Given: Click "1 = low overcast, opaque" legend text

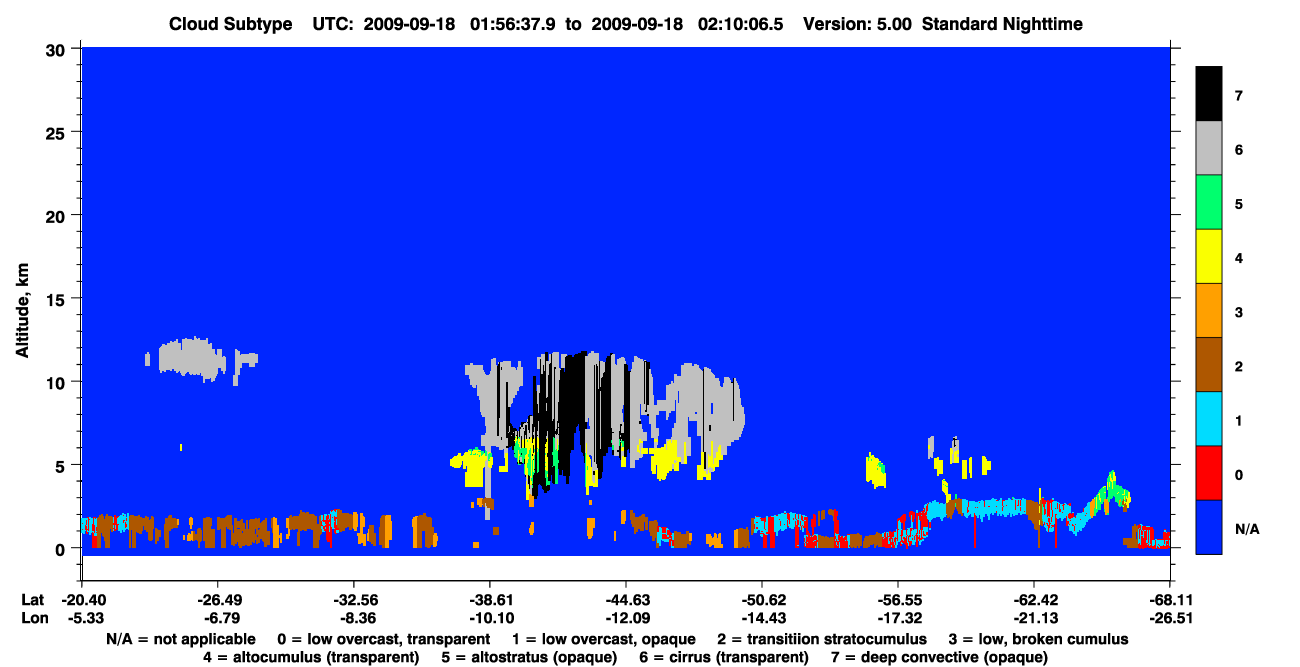Looking at the screenshot, I should pyautogui.click(x=604, y=639).
